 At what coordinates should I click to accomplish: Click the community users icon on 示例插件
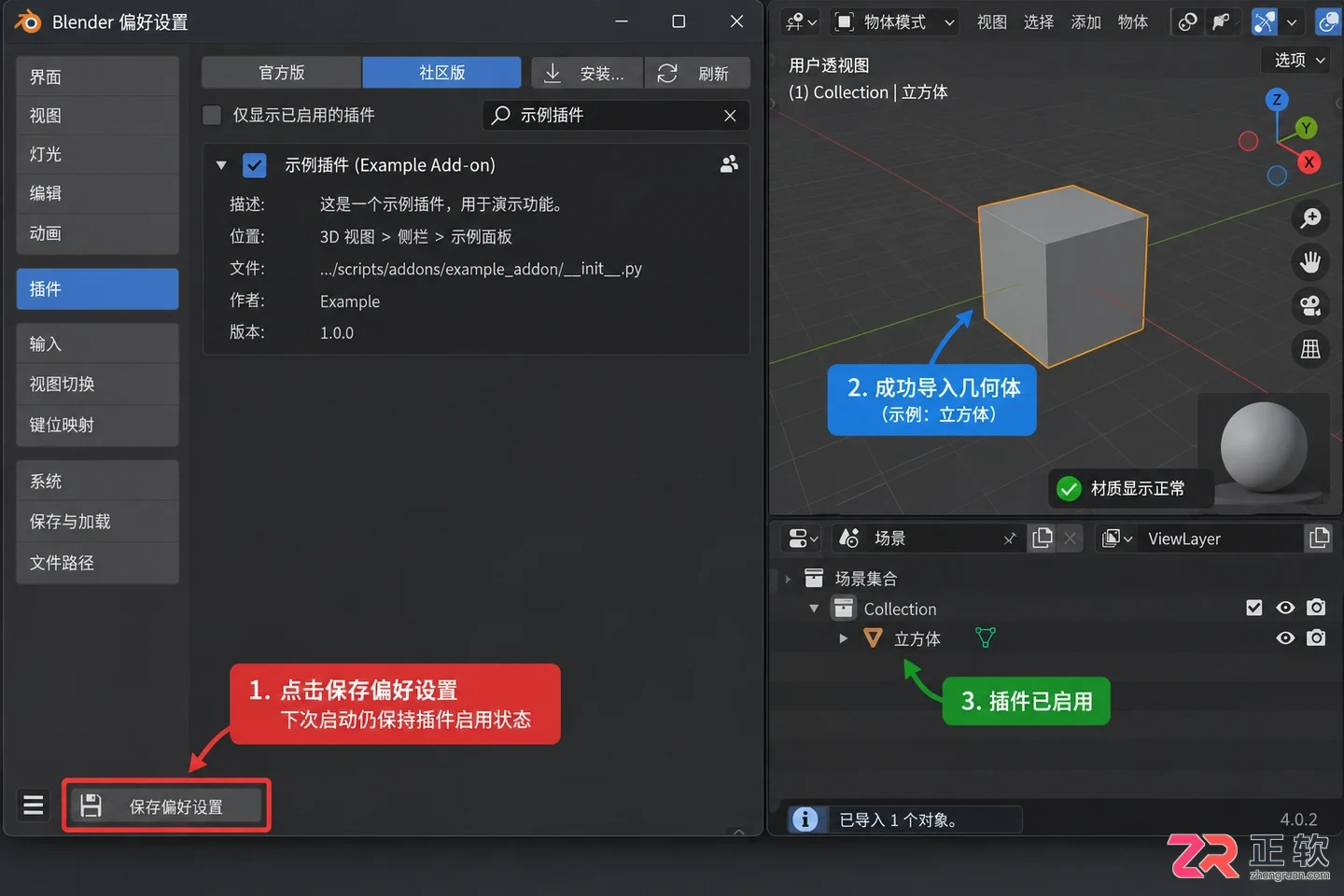pyautogui.click(x=729, y=164)
